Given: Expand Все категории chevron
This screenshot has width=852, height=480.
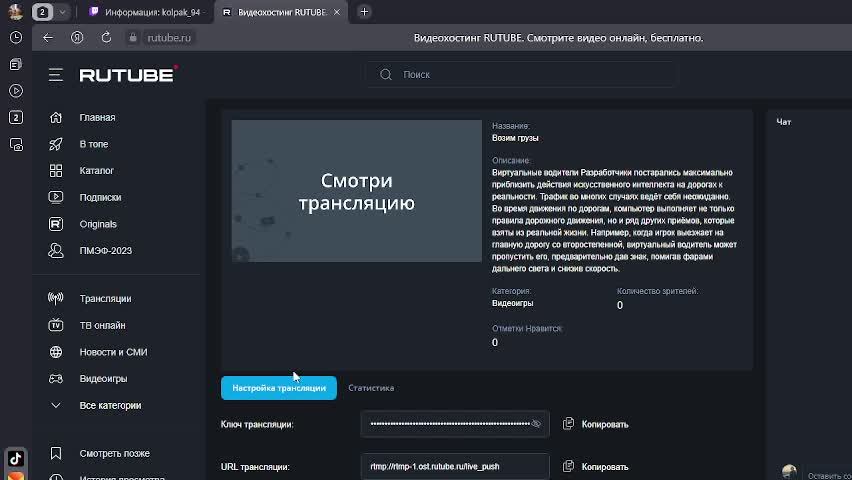Looking at the screenshot, I should pos(55,405).
